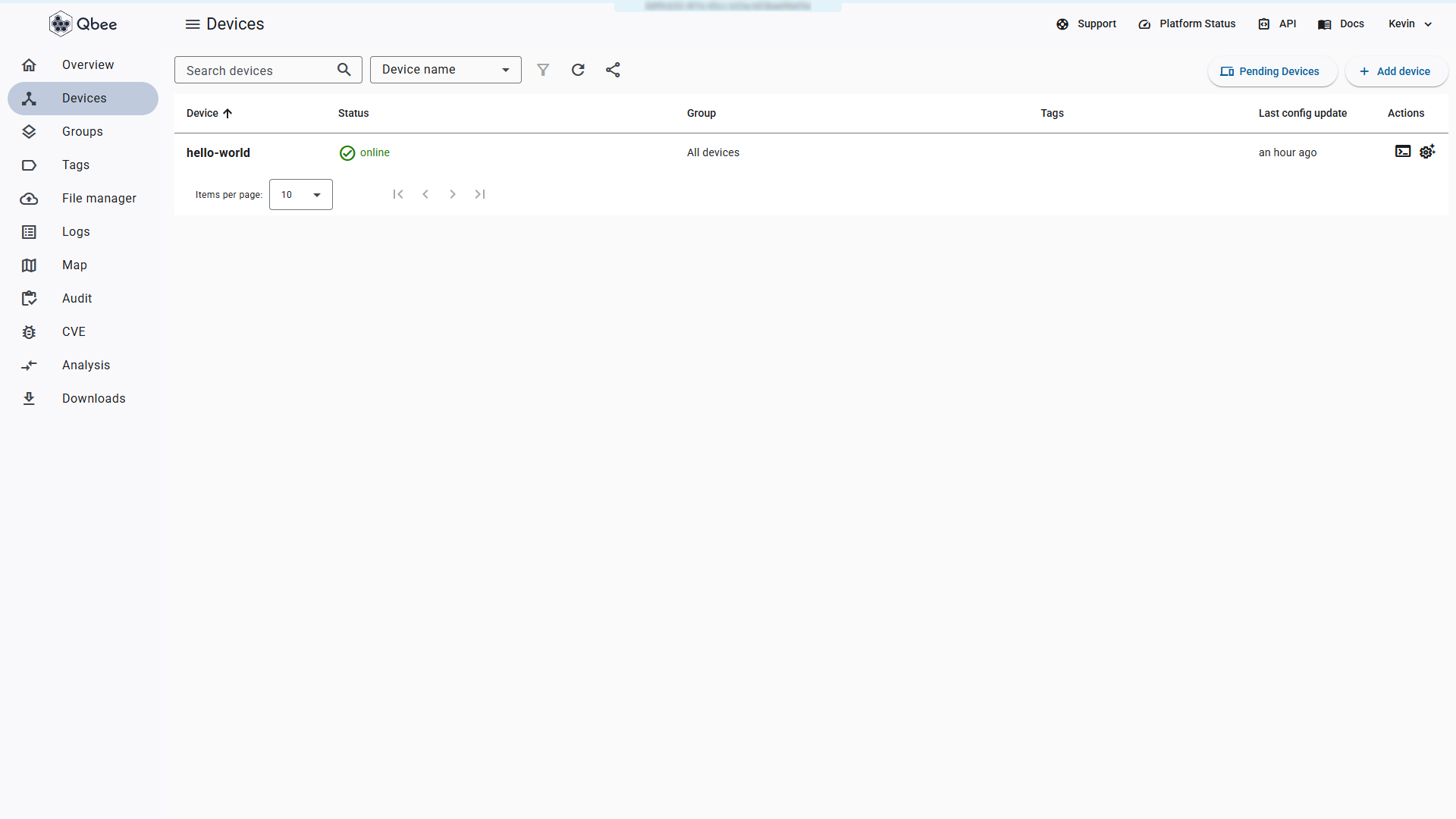Open CVE page

coord(83,332)
